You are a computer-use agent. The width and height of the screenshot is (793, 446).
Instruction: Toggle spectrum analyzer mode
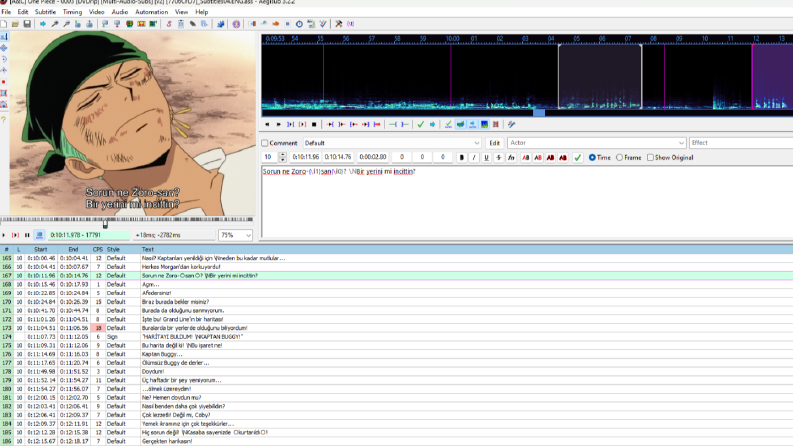tap(484, 124)
